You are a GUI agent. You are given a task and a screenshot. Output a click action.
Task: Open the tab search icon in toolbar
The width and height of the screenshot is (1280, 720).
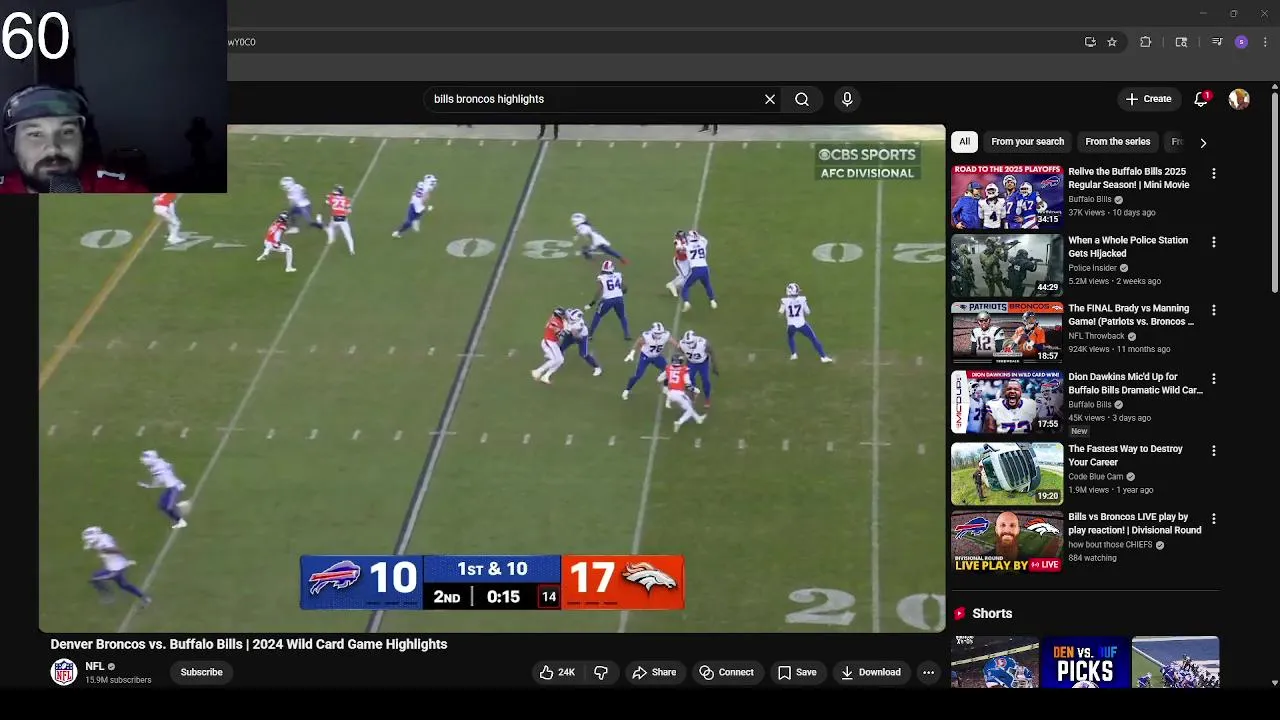pyautogui.click(x=1181, y=42)
